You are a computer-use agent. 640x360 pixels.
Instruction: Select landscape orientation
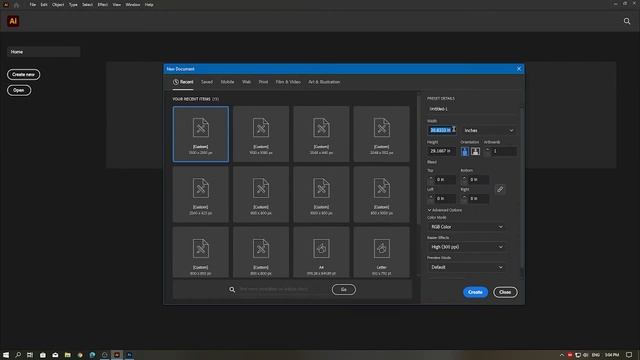475,151
